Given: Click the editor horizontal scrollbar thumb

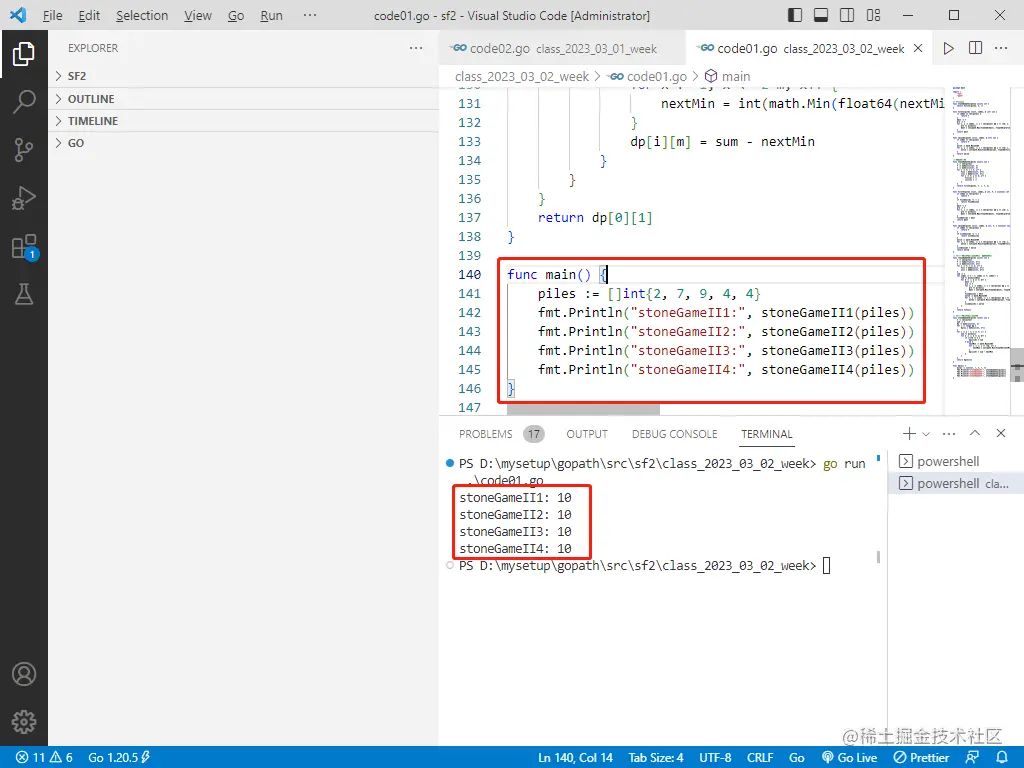Looking at the screenshot, I should (x=583, y=409).
